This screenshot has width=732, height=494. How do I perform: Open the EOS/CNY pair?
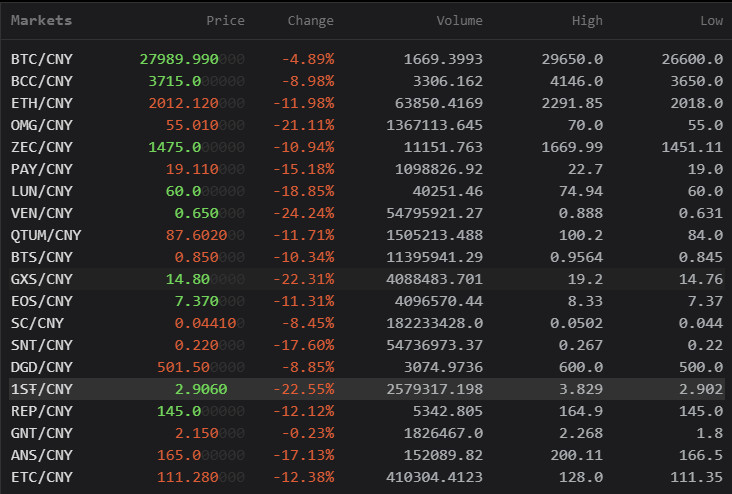point(41,301)
